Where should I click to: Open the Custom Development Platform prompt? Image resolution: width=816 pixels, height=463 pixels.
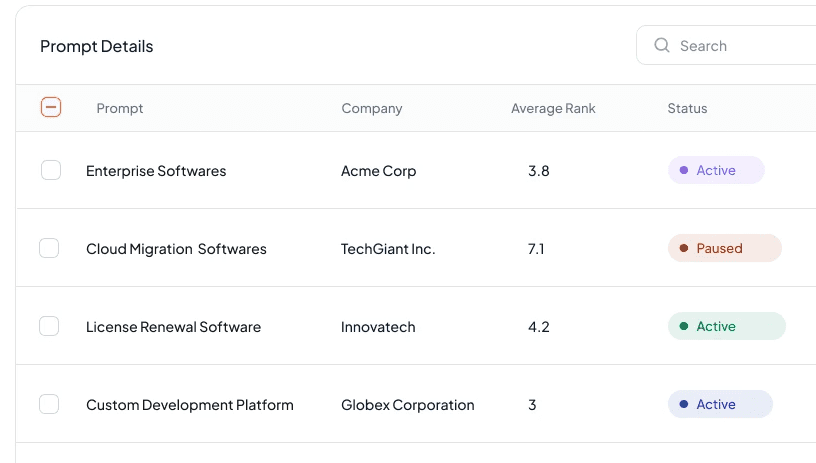pos(190,405)
